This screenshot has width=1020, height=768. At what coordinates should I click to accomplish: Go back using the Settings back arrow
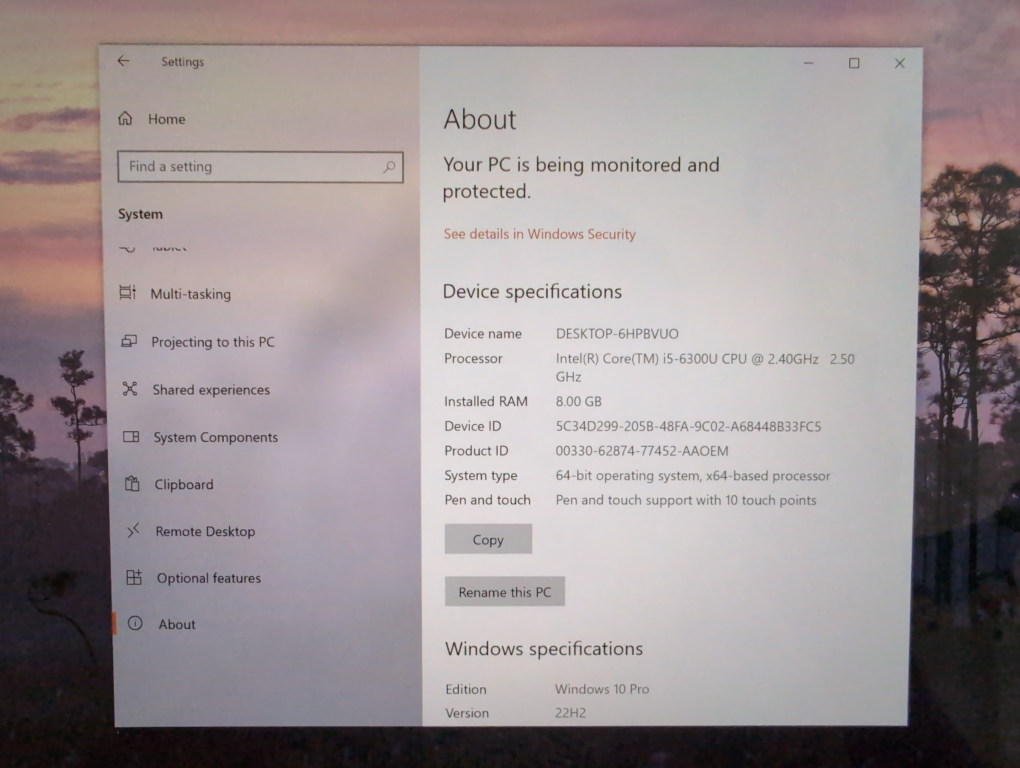click(123, 61)
